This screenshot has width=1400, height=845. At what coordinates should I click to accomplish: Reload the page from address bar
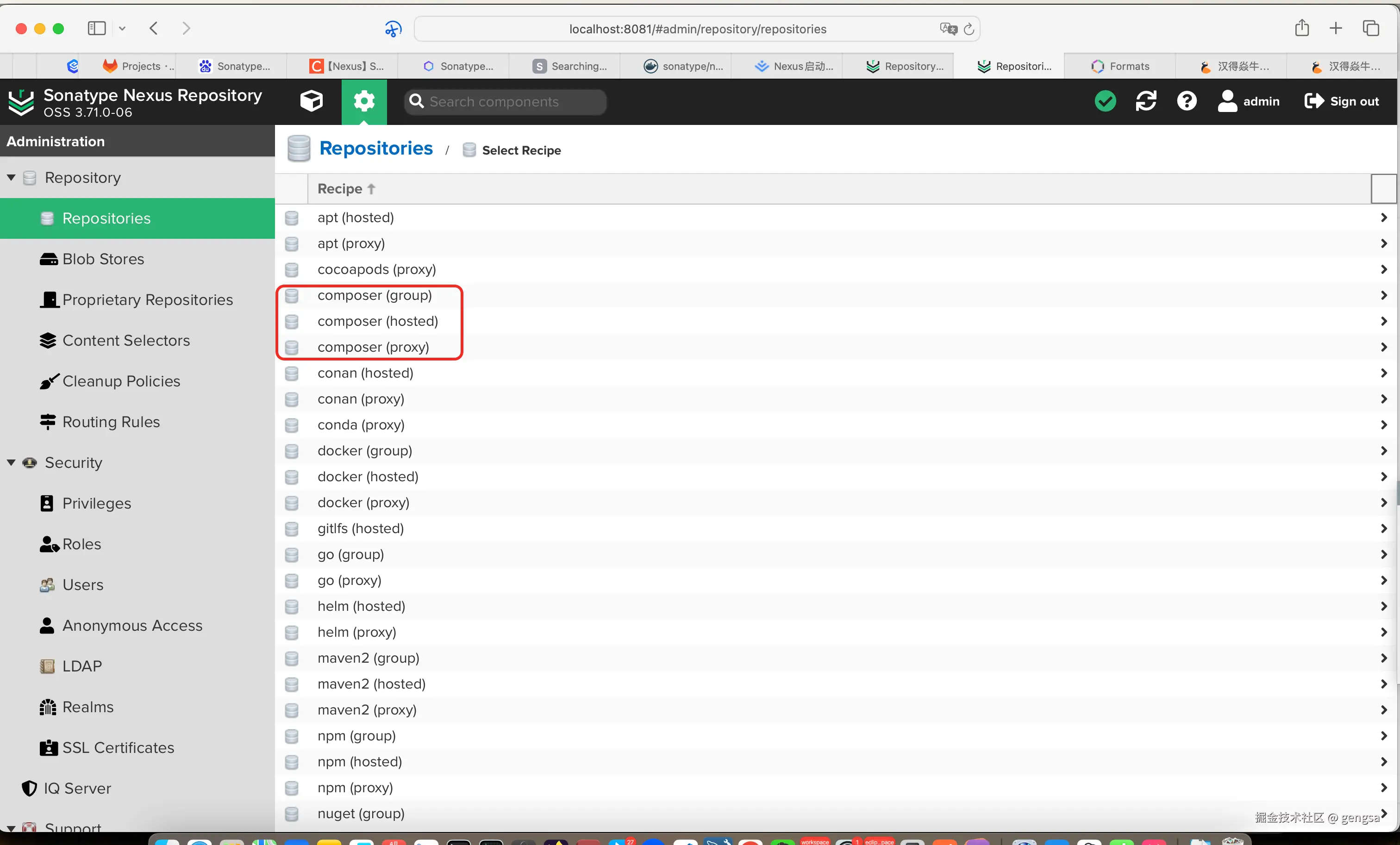pos(969,29)
